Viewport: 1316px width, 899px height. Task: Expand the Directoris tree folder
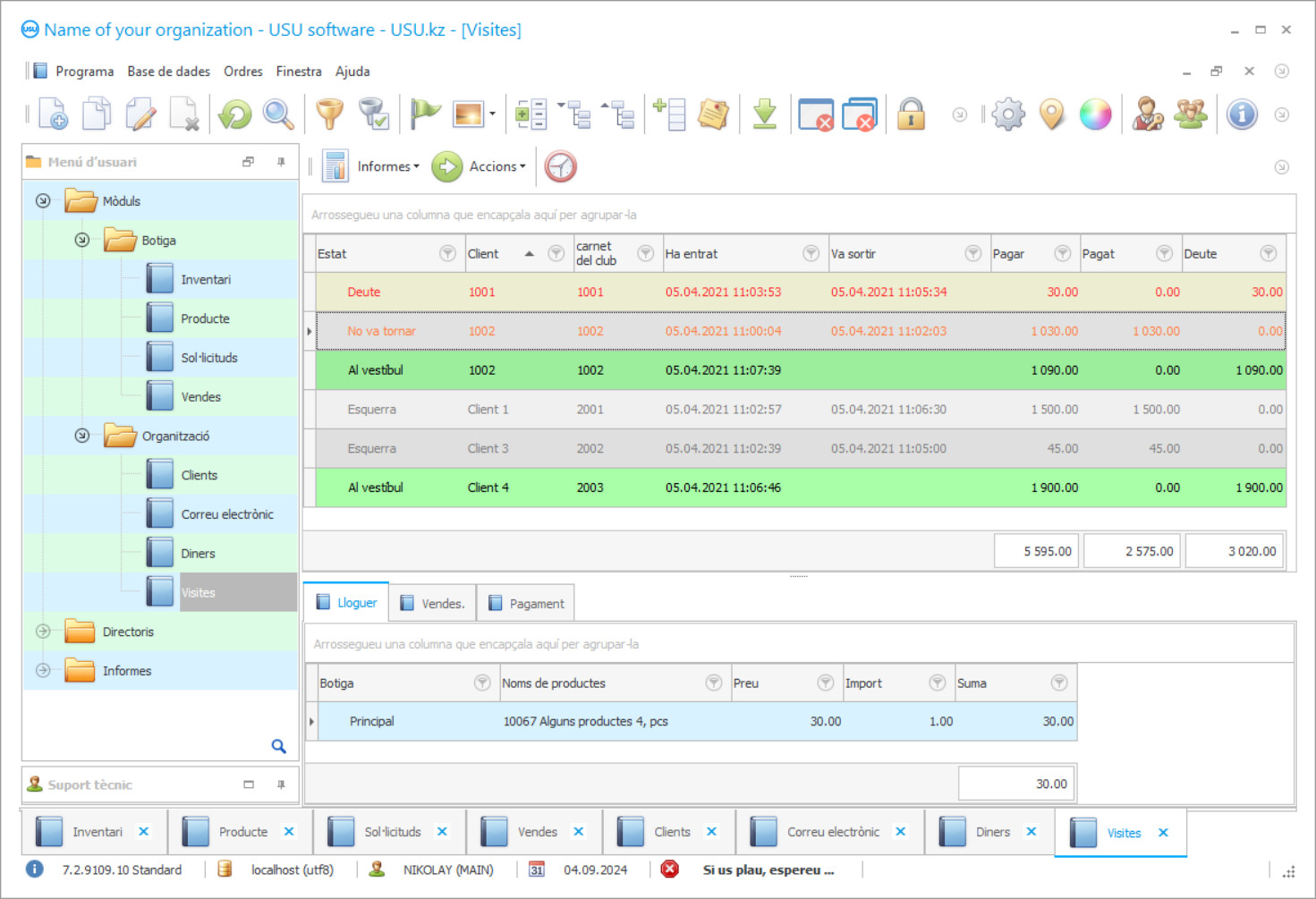43,632
